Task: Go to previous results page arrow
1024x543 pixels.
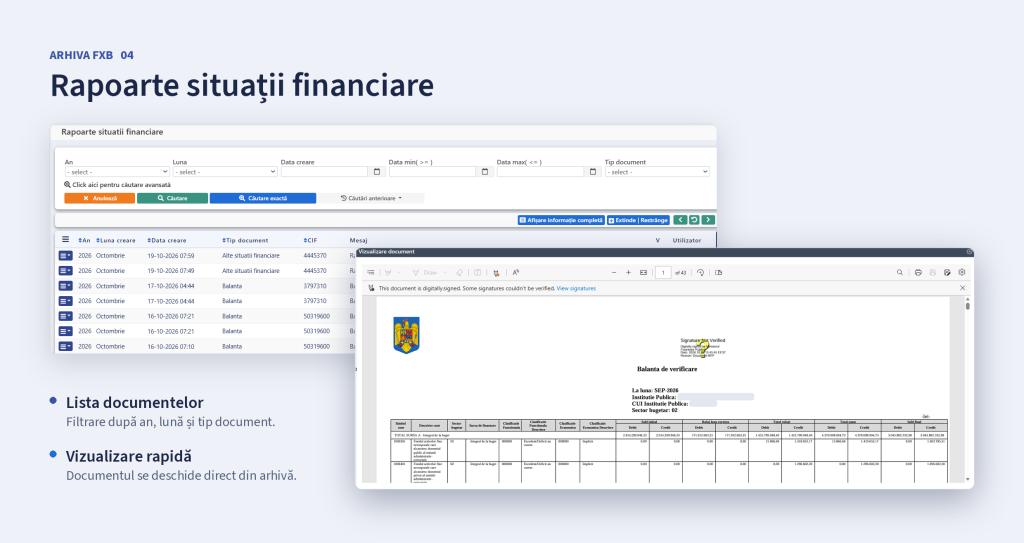Action: coord(680,220)
